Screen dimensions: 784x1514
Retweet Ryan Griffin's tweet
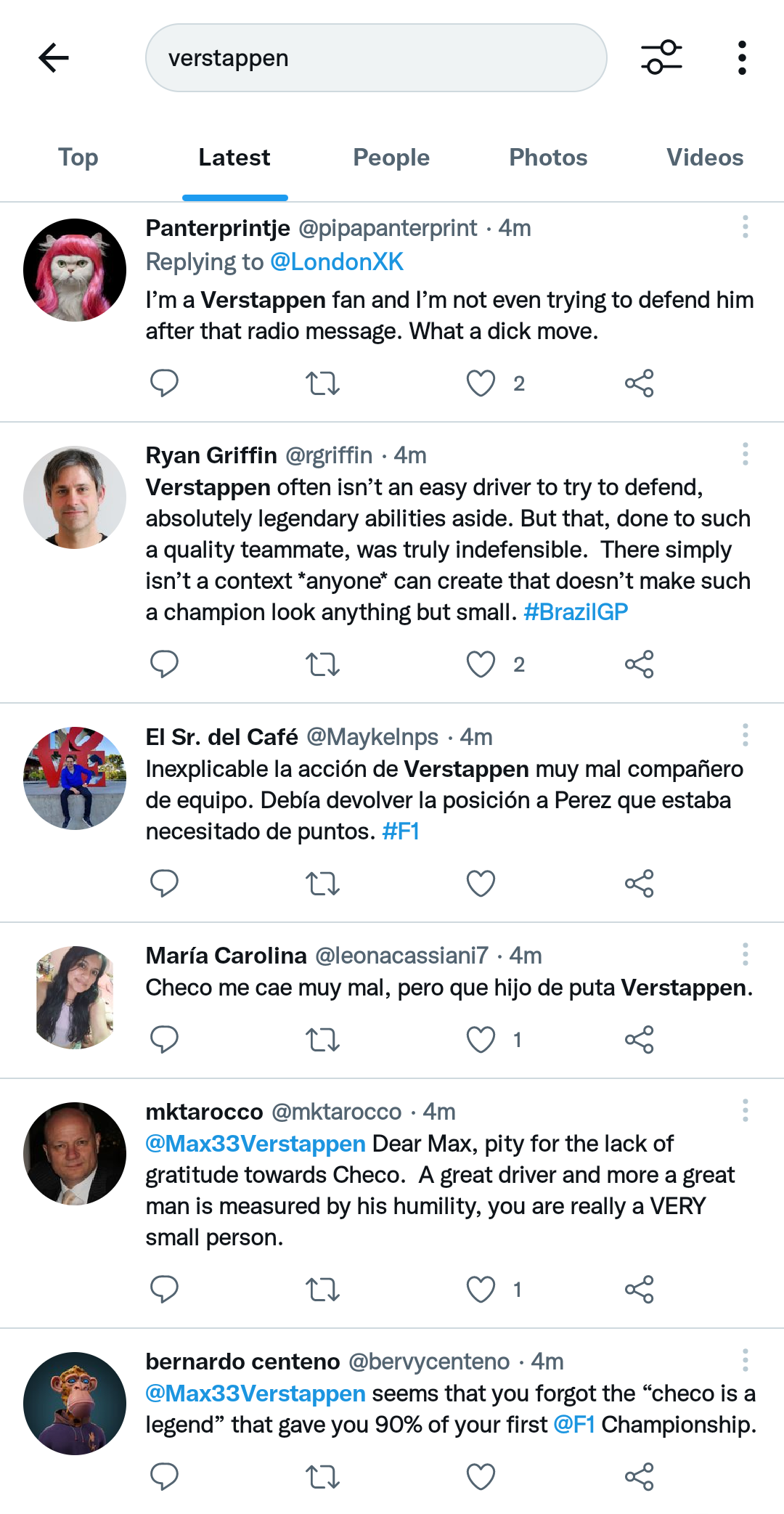[322, 664]
